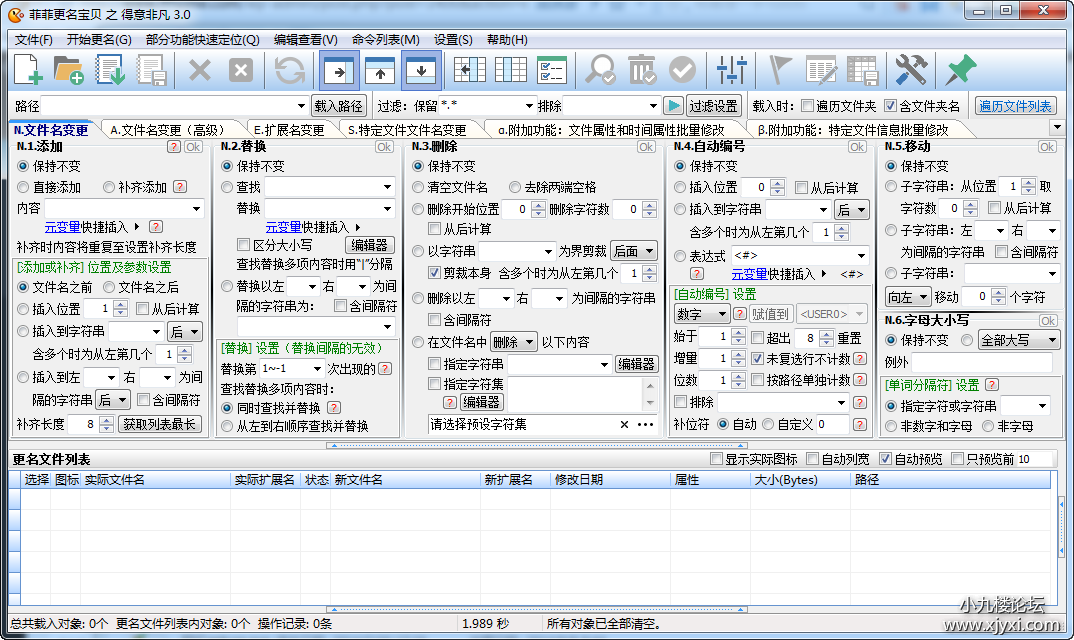
Task: Open the 全部大写 case dropdown
Action: tap(1018, 340)
